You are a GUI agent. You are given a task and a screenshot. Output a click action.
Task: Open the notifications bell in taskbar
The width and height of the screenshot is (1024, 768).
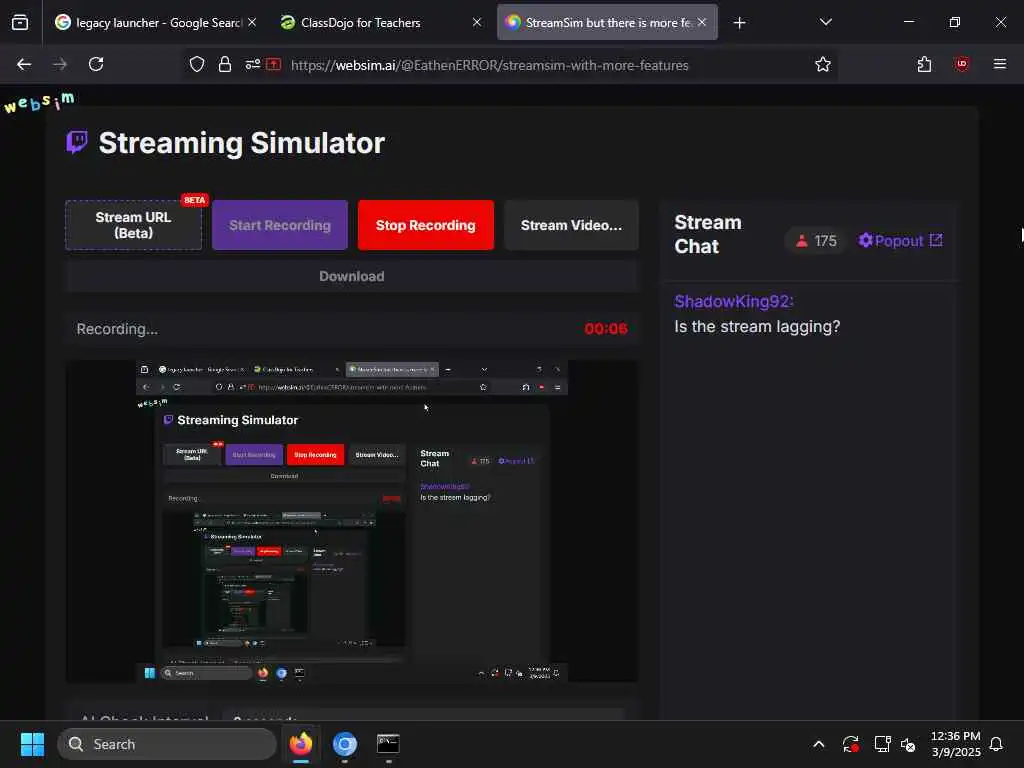click(997, 744)
